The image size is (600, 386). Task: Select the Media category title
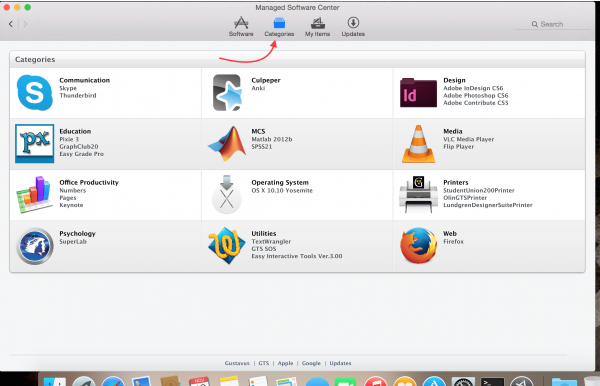453,131
